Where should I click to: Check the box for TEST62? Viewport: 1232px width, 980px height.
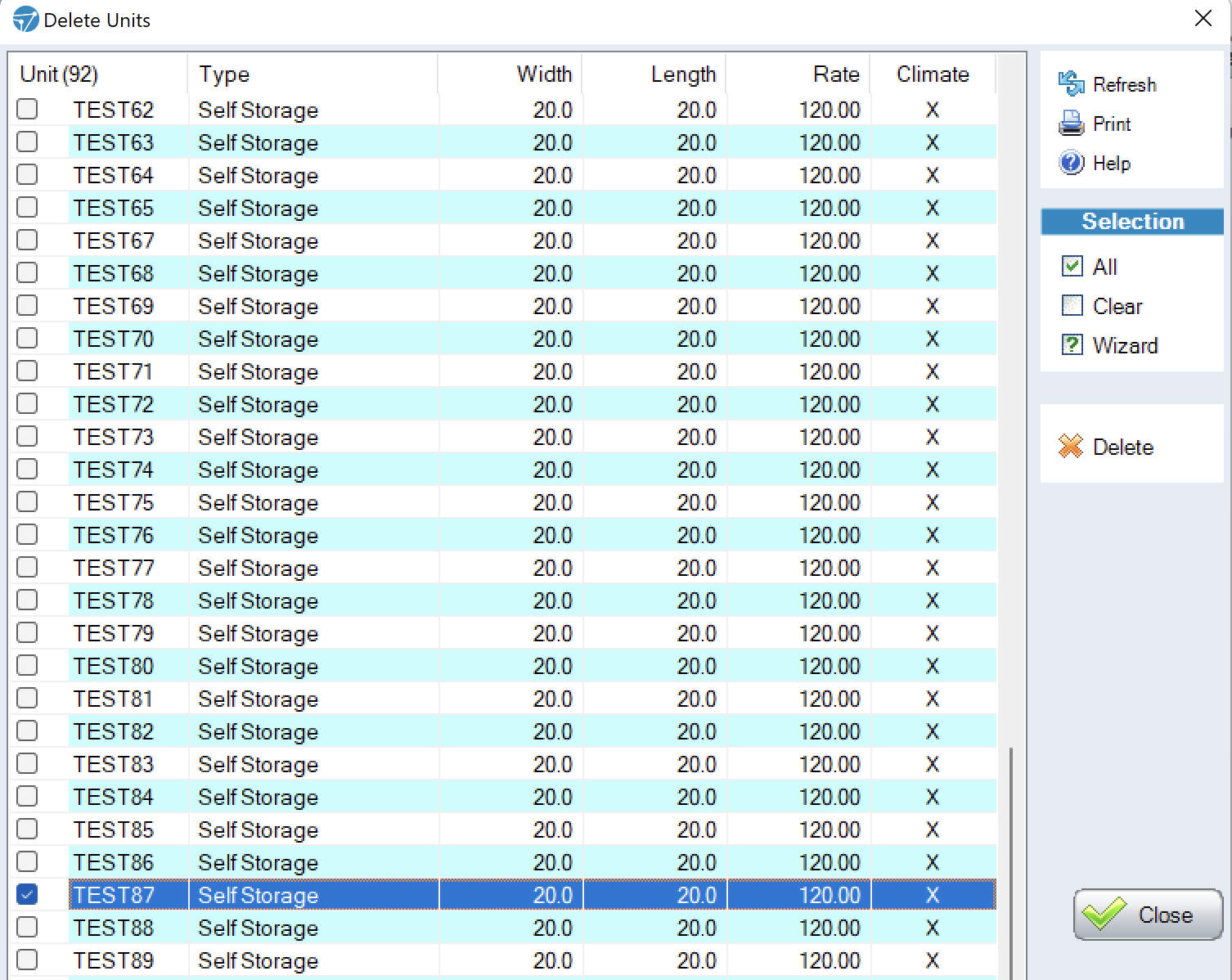pos(27,109)
